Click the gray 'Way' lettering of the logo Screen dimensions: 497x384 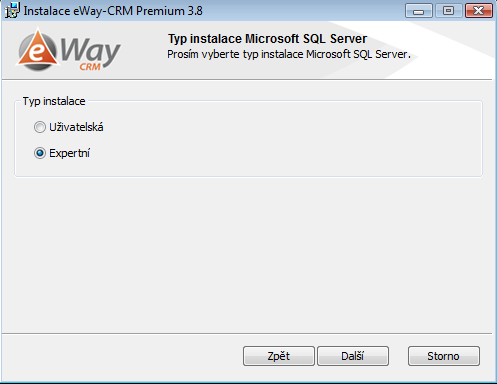90,51
